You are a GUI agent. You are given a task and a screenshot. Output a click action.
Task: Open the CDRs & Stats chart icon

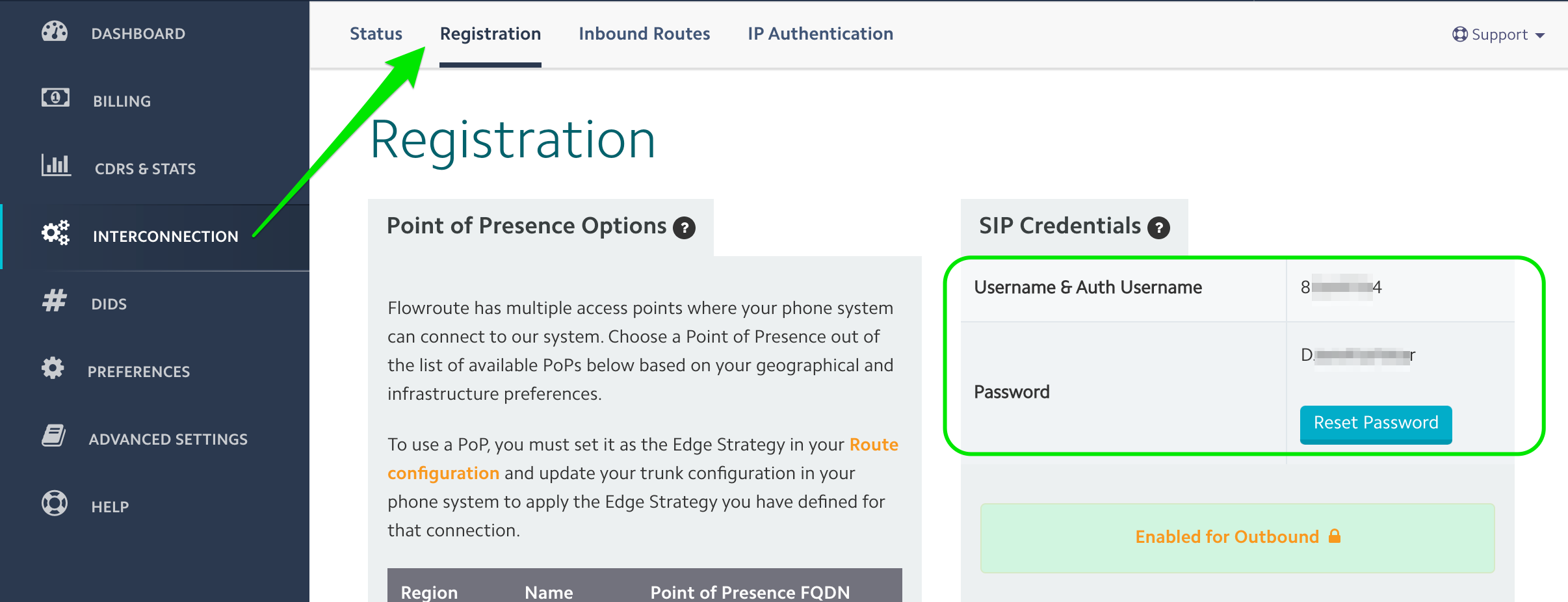56,165
